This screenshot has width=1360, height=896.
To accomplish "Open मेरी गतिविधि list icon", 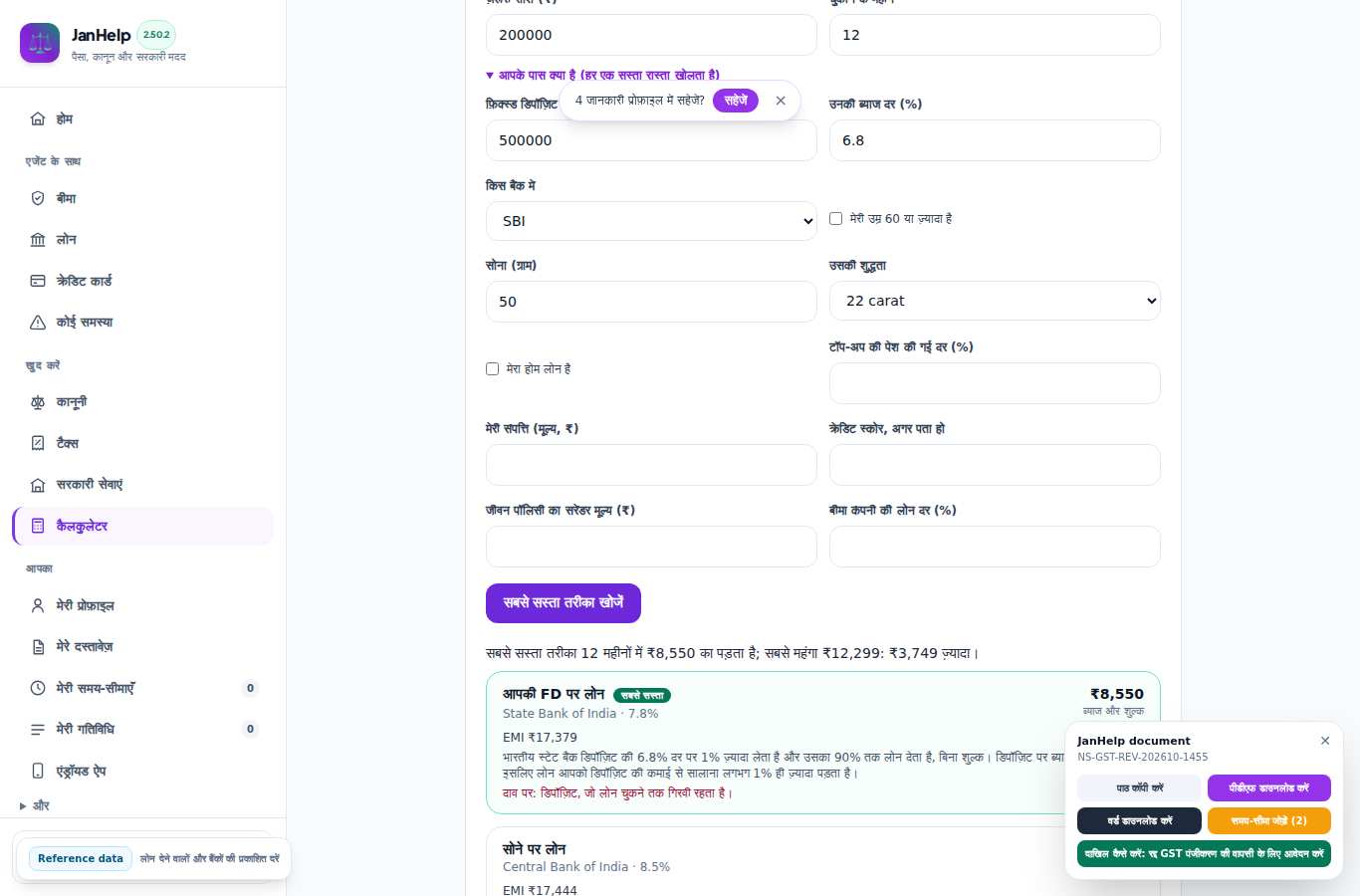I will pos(38,730).
